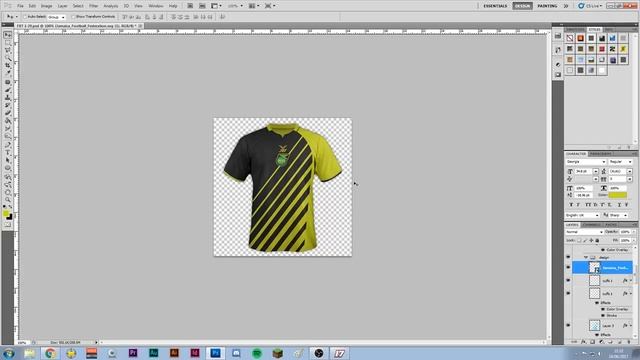Hide the selected Jamaica_Football layer

pyautogui.click(x=568, y=267)
